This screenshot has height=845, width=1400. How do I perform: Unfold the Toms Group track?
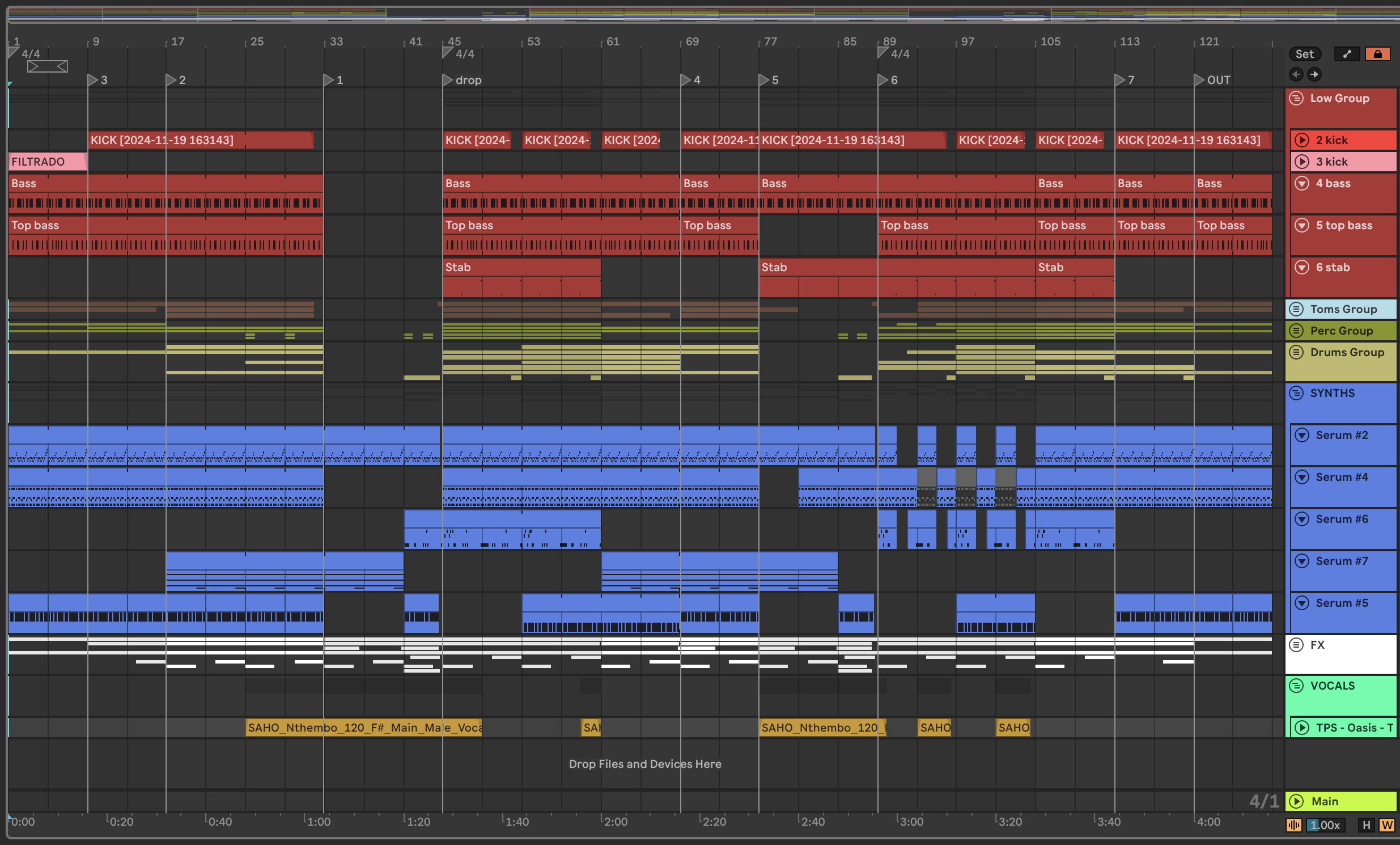(x=1296, y=309)
